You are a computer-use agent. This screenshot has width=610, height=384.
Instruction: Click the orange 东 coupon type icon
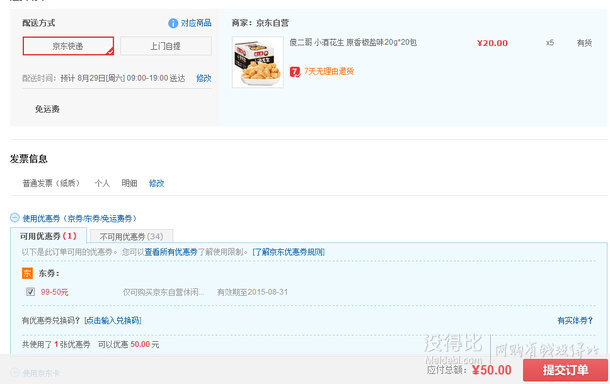27,273
